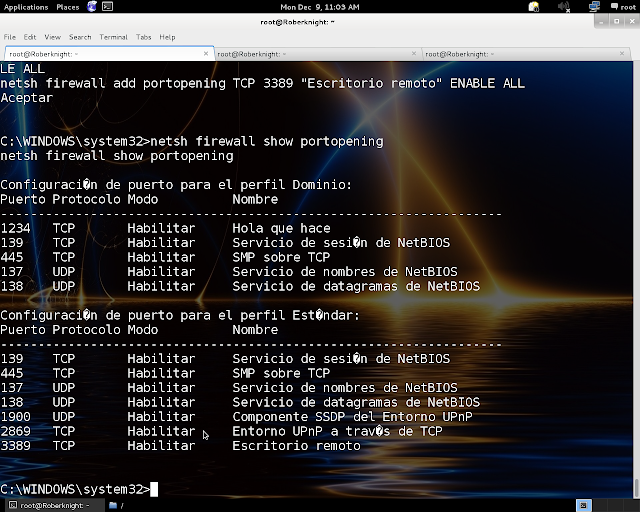This screenshot has height=512, width=640.
Task: Click the terminal vertical scrollbar handle
Action: 636,487
